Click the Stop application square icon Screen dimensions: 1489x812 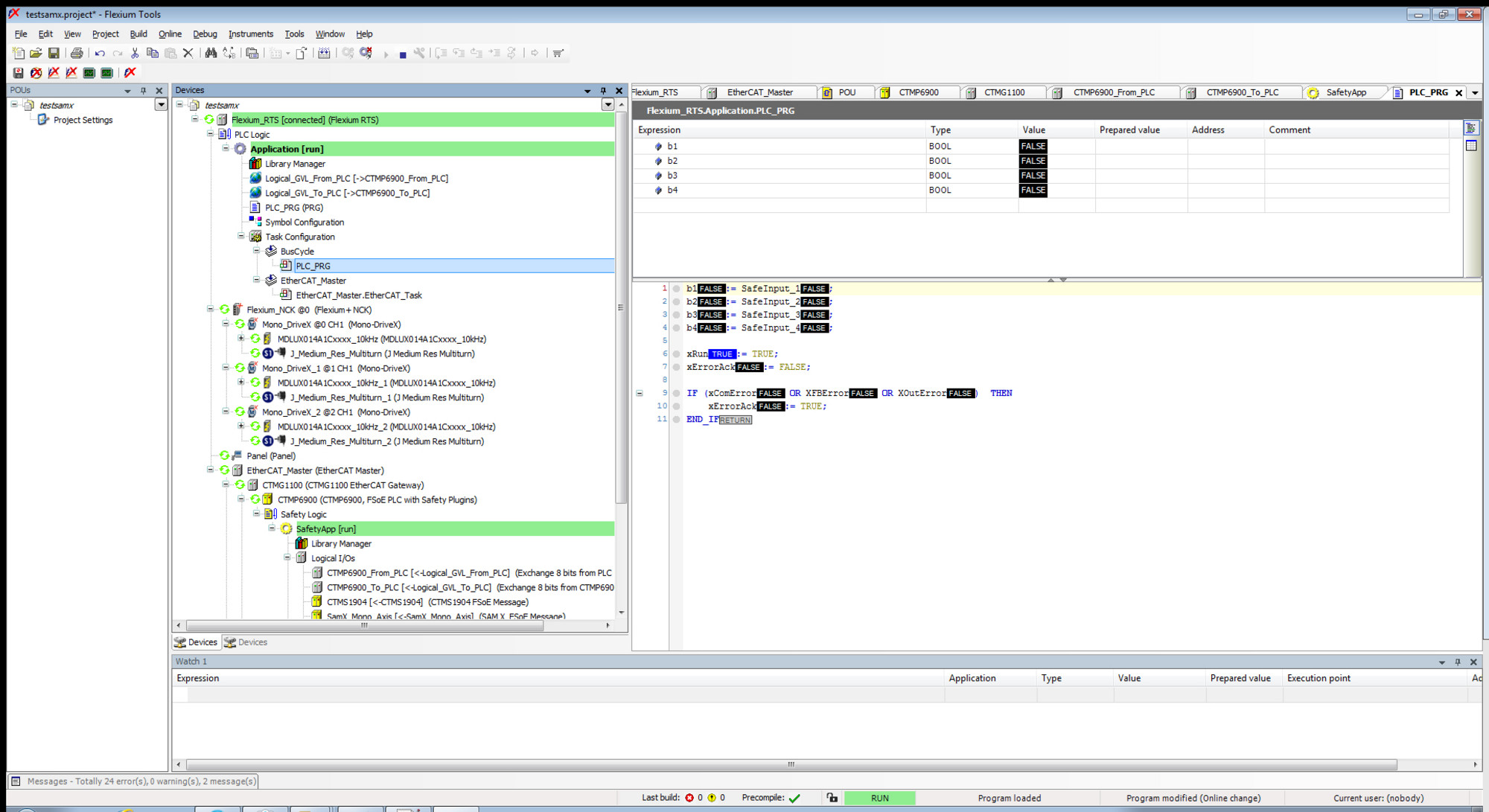click(x=403, y=54)
